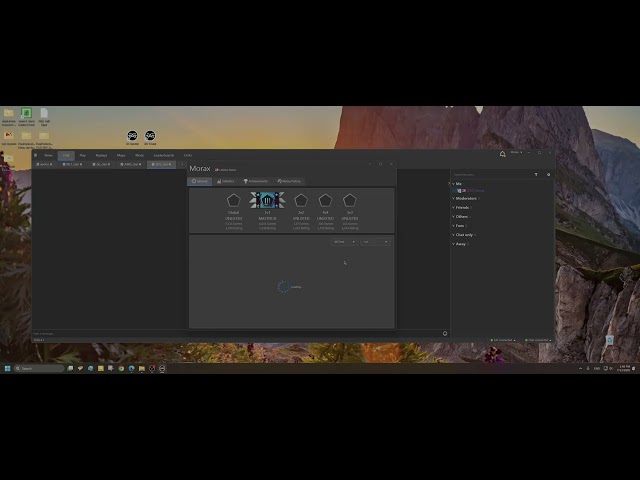Close the Morax profile window

pyautogui.click(x=391, y=164)
